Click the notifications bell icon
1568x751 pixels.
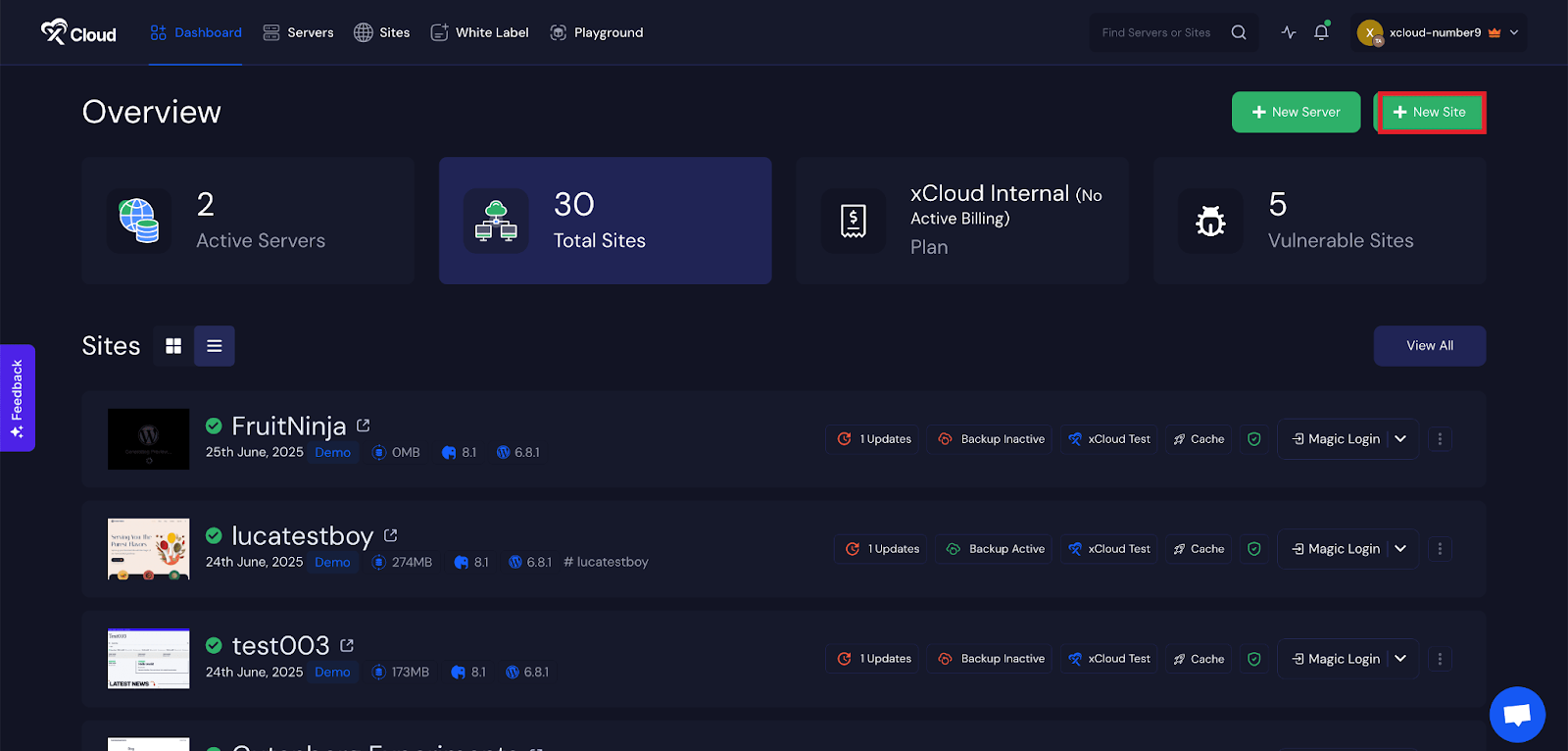(x=1321, y=32)
